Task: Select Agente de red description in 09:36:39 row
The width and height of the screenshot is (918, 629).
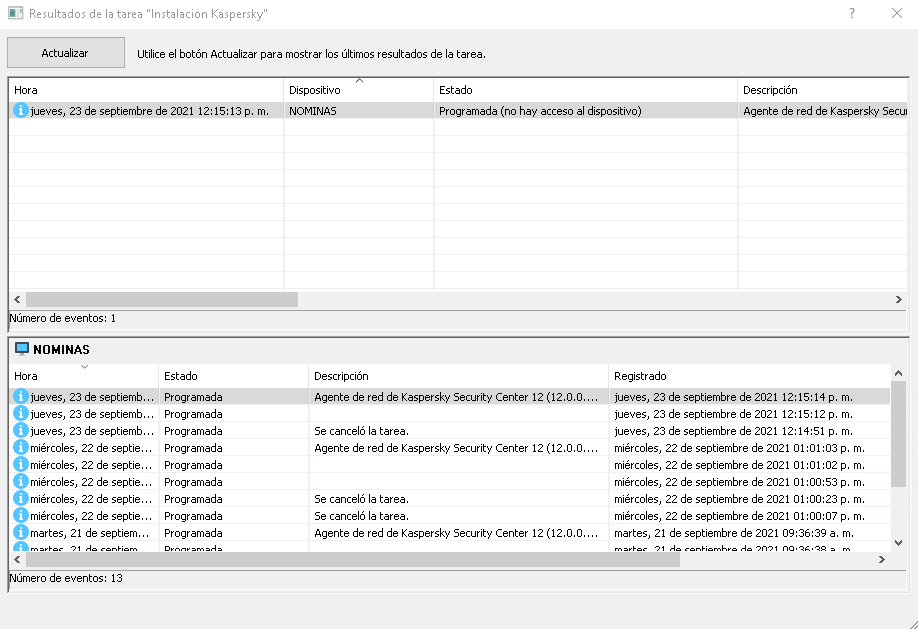Action: (458, 532)
